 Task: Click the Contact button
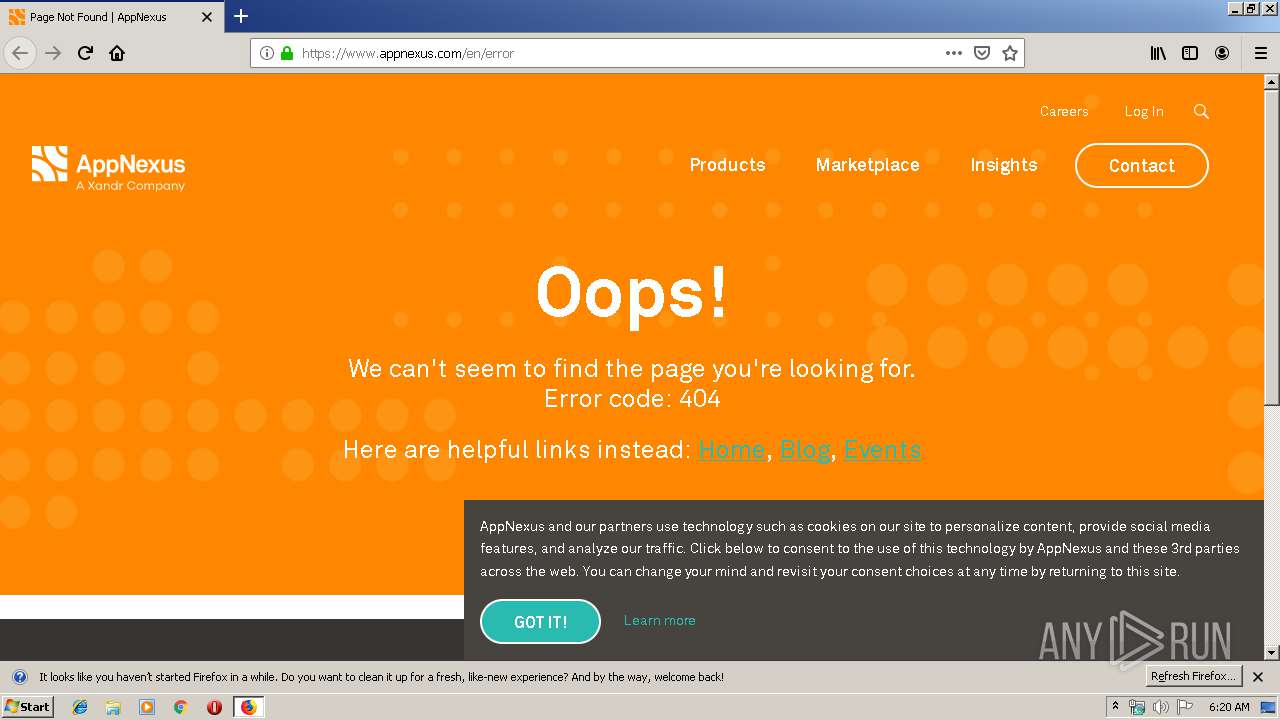[x=1142, y=166]
